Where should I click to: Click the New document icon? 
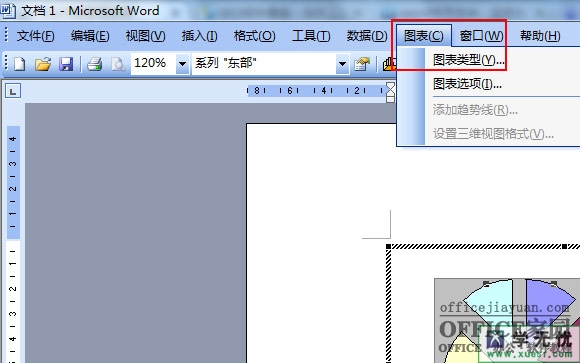[20, 64]
